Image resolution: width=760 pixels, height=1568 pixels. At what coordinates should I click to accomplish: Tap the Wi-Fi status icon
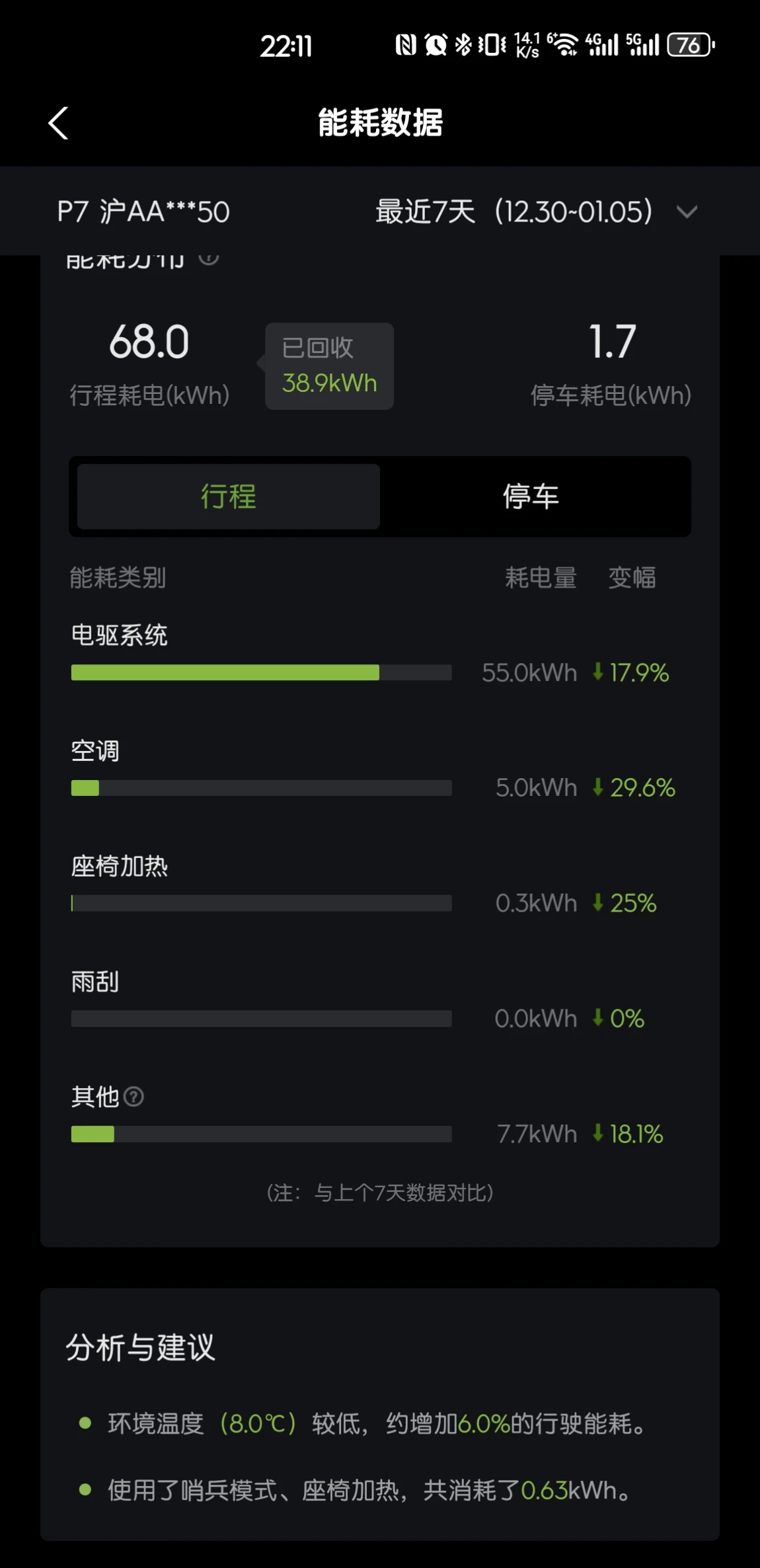click(563, 45)
